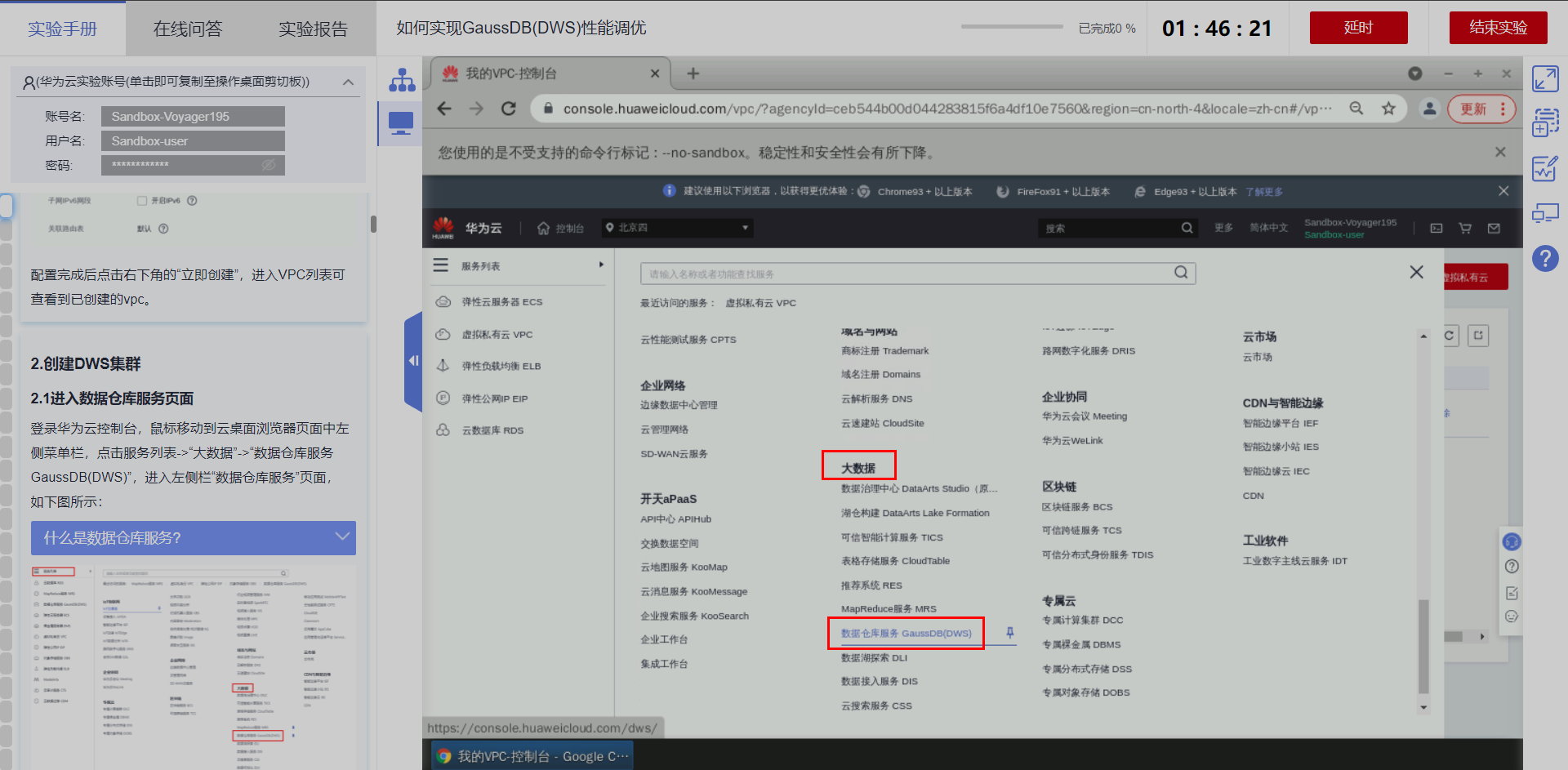Dismiss the no-sandbox warning bar
Image resolution: width=1568 pixels, height=770 pixels.
1500,152
